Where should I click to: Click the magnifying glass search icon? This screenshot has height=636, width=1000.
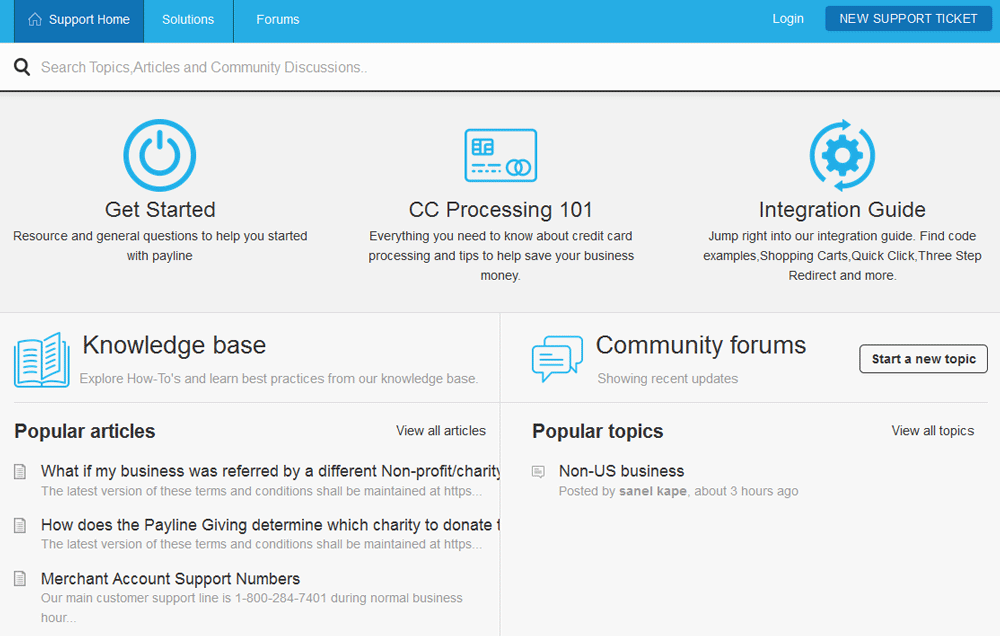22,66
